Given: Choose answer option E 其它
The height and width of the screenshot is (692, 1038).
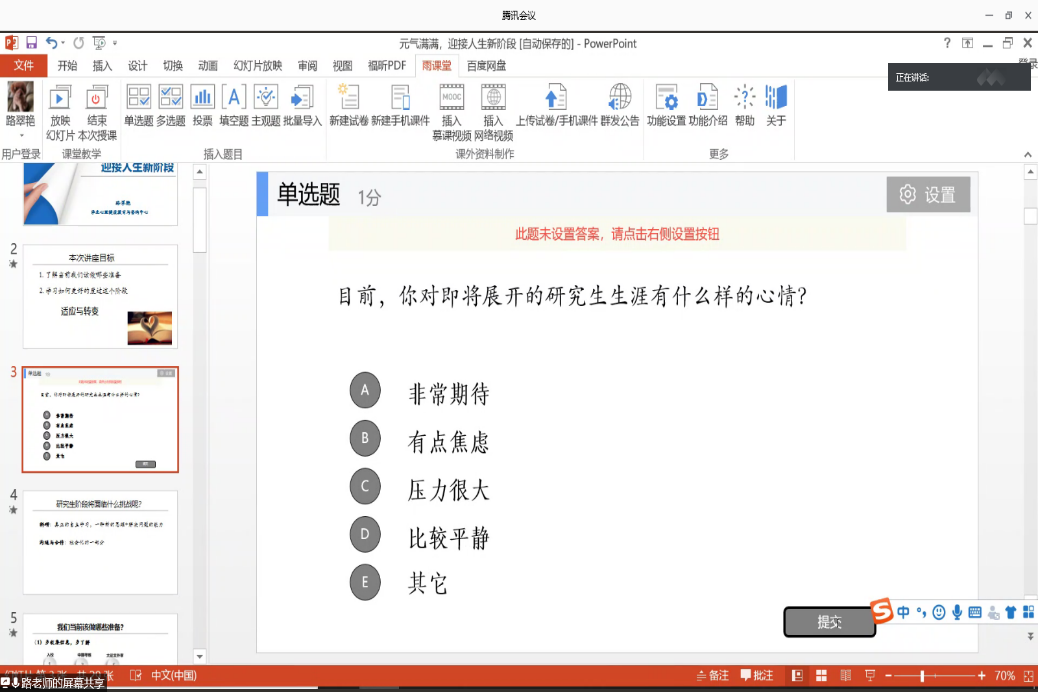Looking at the screenshot, I should point(366,582).
